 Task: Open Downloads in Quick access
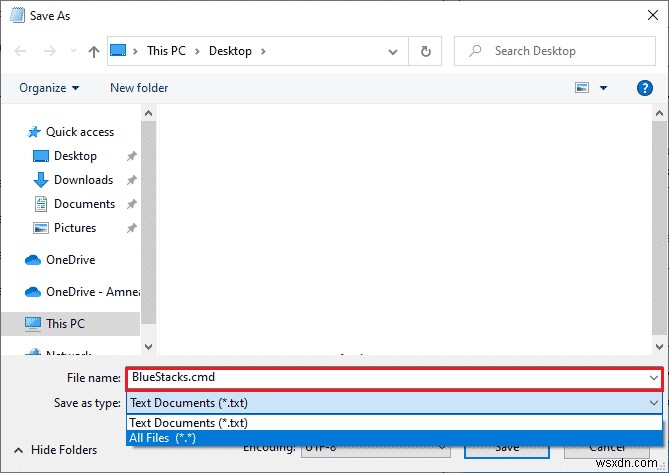click(x=84, y=180)
